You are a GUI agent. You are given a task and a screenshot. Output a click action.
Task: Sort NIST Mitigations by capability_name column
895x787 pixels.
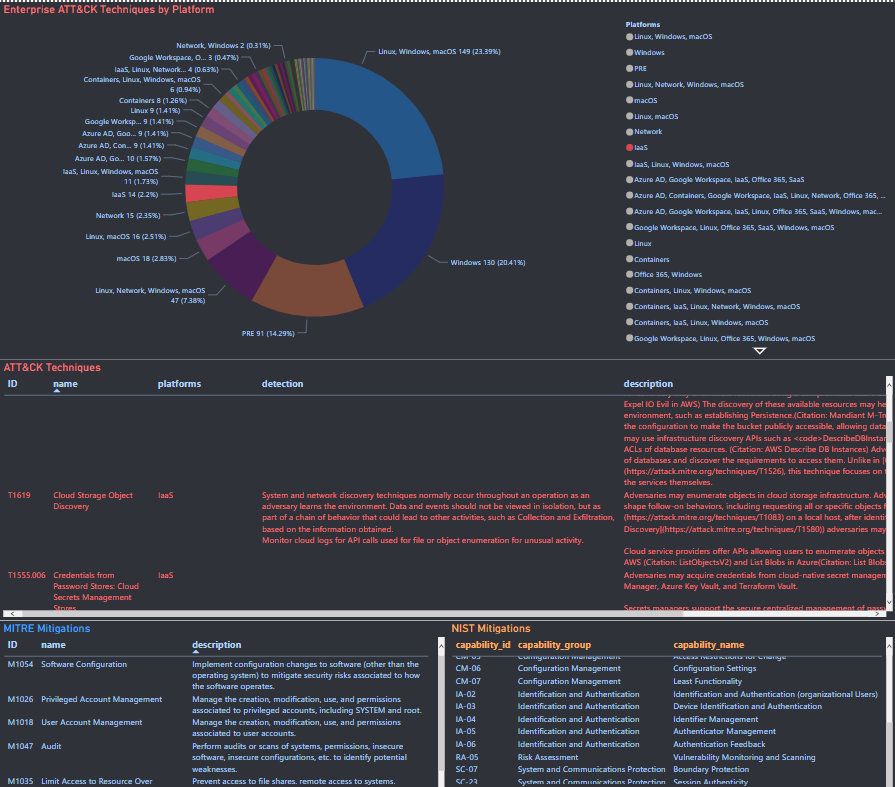[708, 644]
